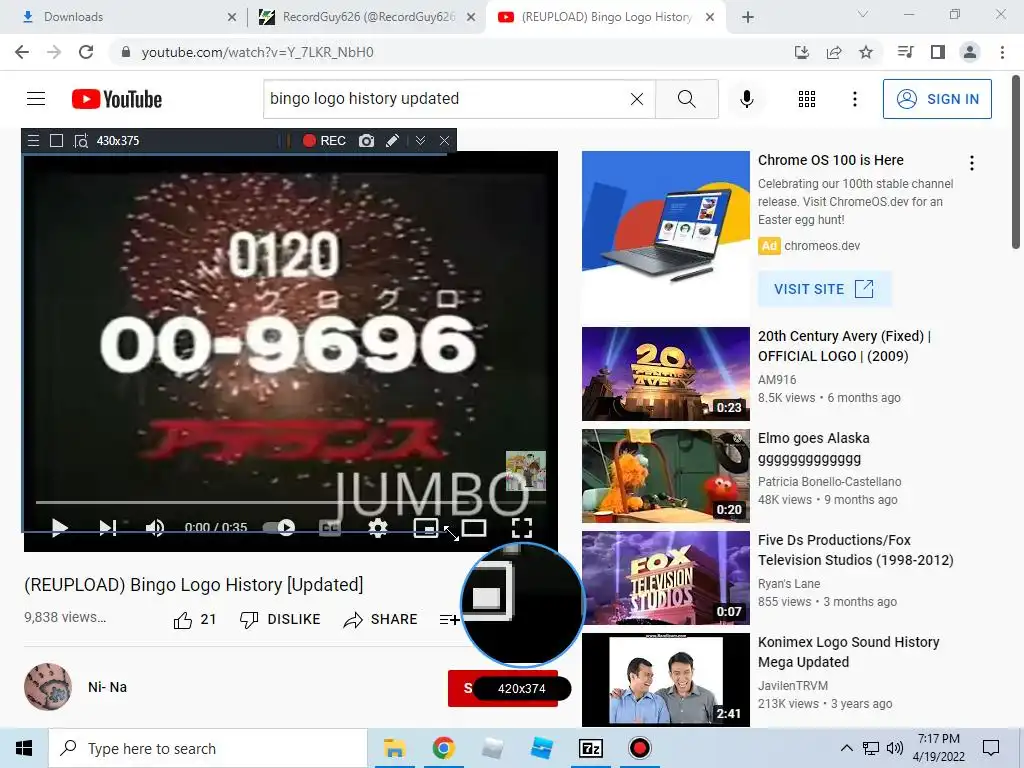Viewport: 1024px width, 768px height.
Task: Click VISIT SITE on Chrome OS ad
Action: 824,289
